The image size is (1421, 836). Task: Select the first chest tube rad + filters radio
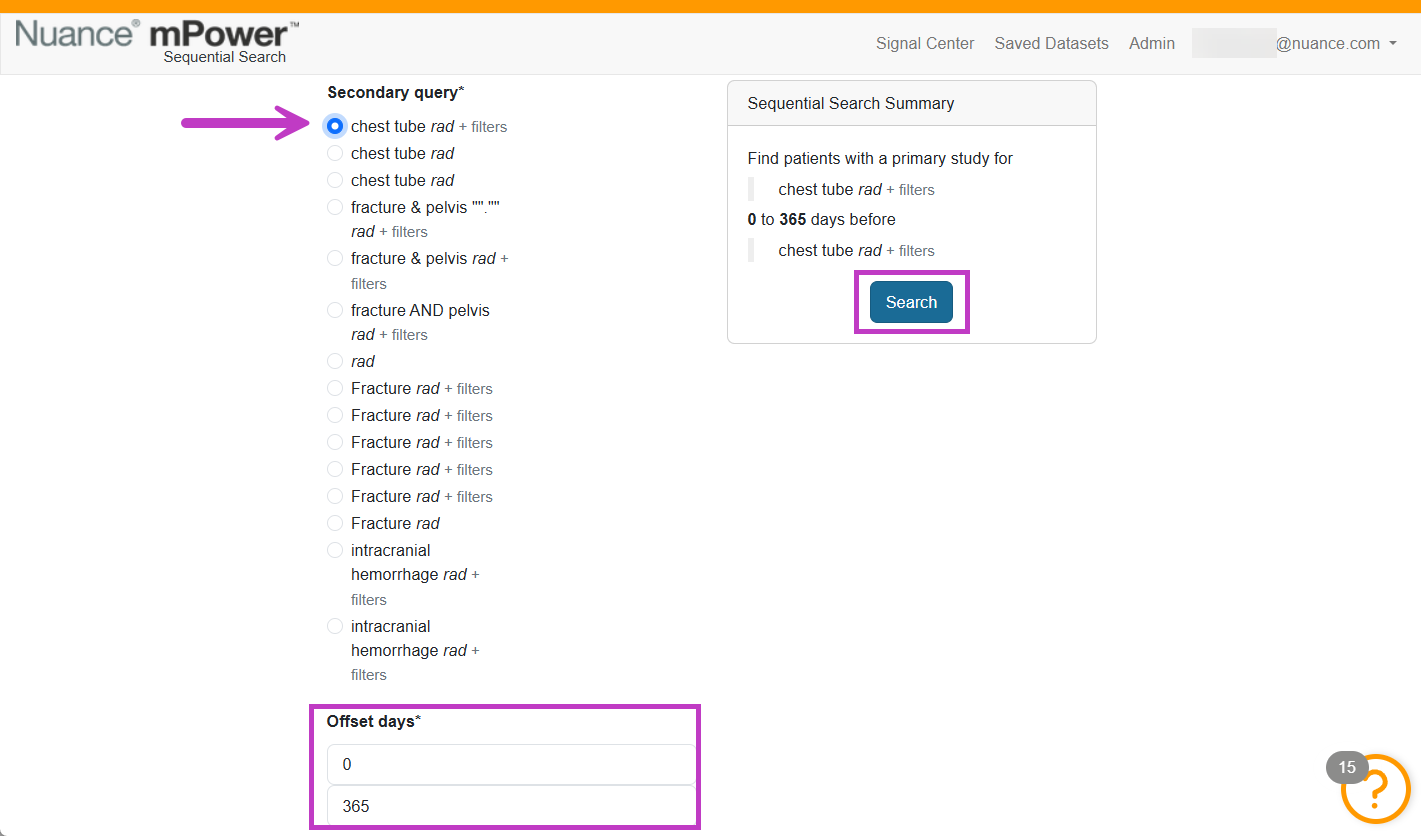click(x=335, y=127)
